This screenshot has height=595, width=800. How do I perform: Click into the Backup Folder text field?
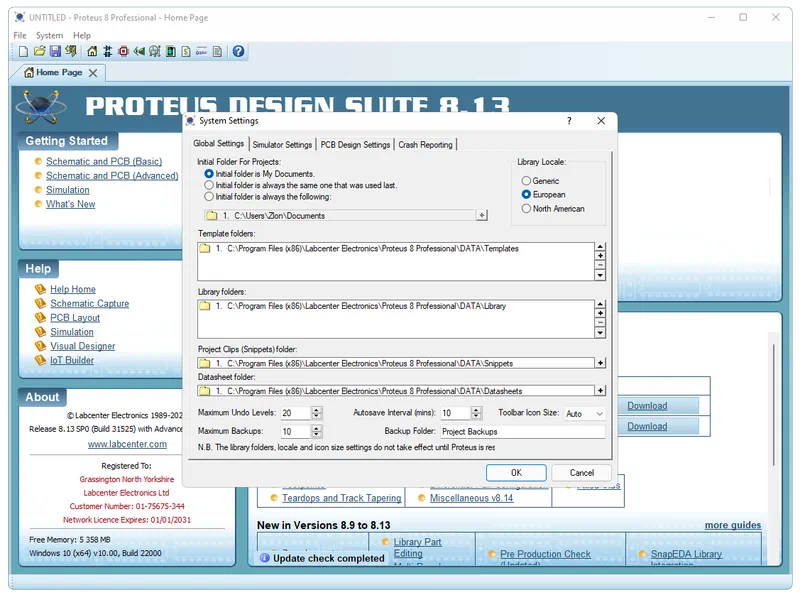(x=522, y=432)
